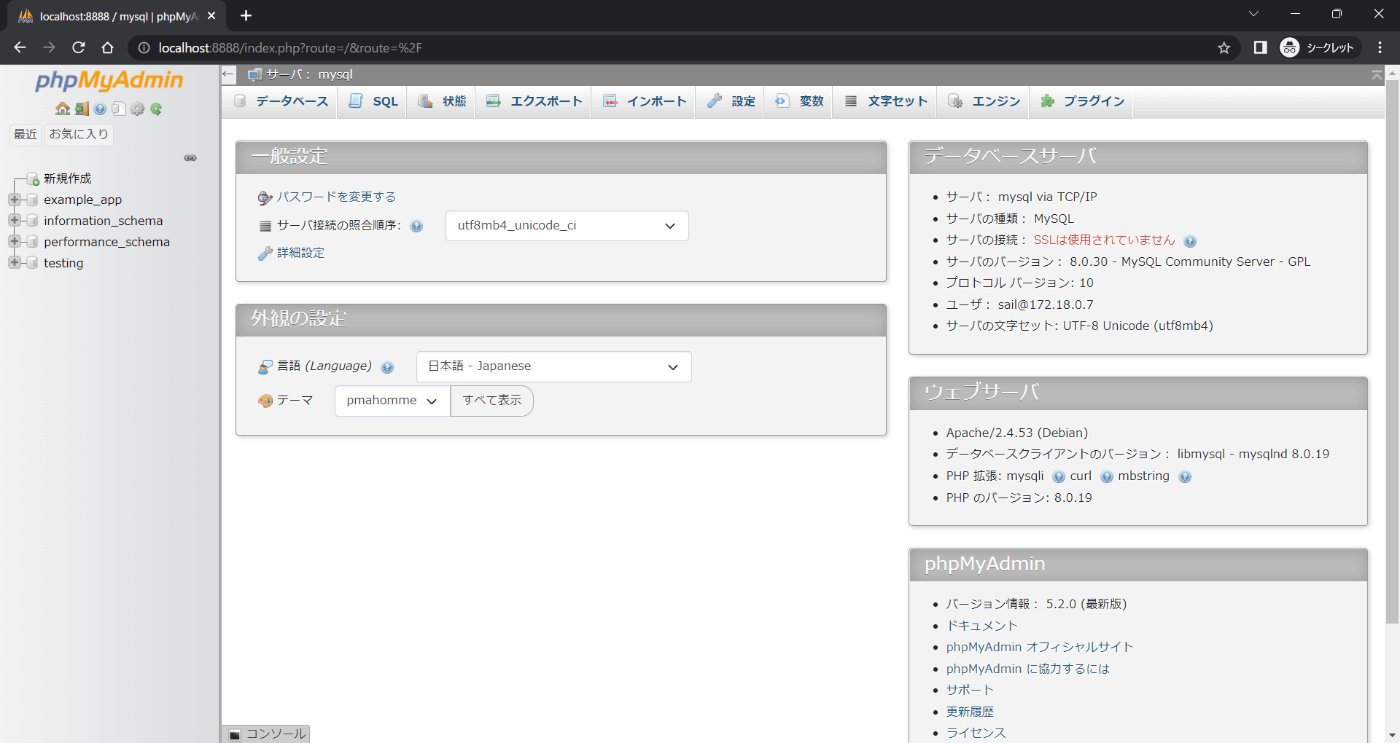Click the example_app database cylinder icon

point(32,200)
